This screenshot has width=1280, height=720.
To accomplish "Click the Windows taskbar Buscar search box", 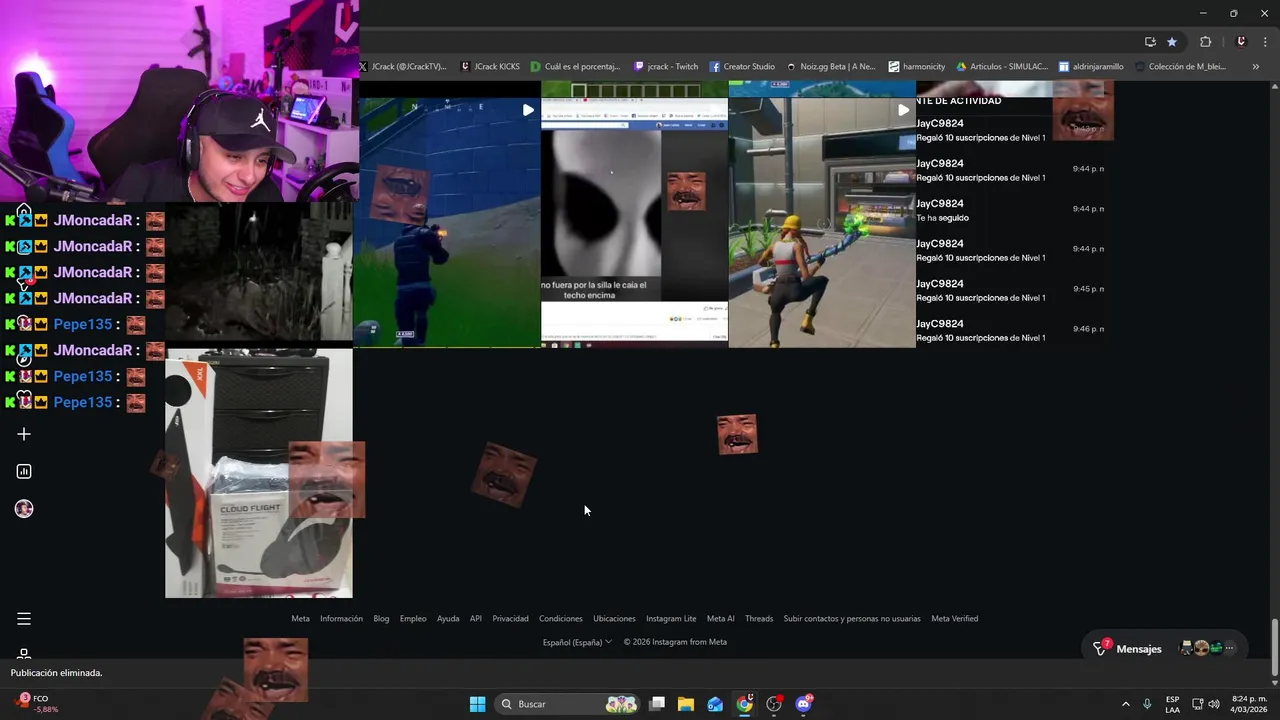I will [x=568, y=704].
